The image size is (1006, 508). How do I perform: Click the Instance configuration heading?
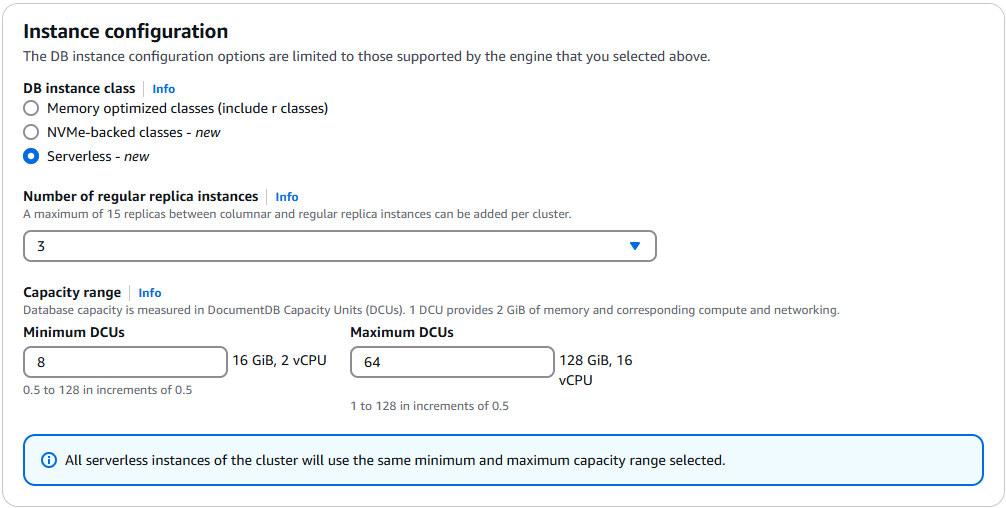[x=125, y=32]
